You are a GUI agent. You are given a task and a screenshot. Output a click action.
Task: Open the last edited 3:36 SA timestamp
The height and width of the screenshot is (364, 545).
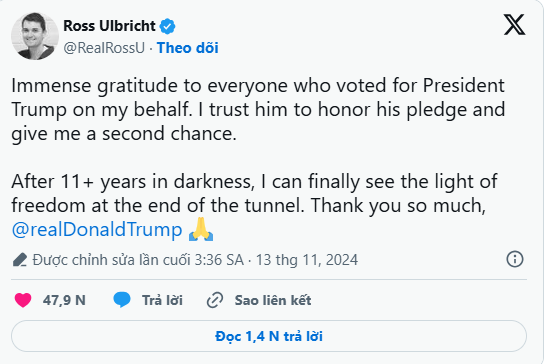tap(138, 260)
